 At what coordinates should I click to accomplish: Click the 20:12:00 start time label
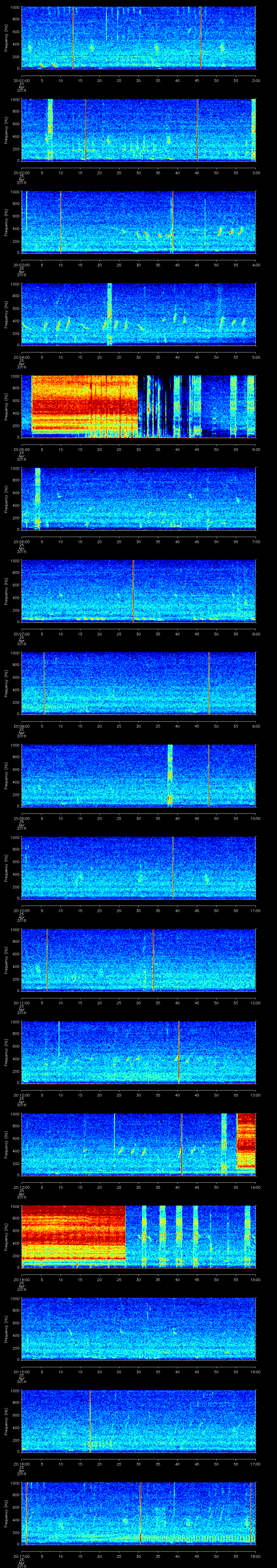coord(21,1095)
